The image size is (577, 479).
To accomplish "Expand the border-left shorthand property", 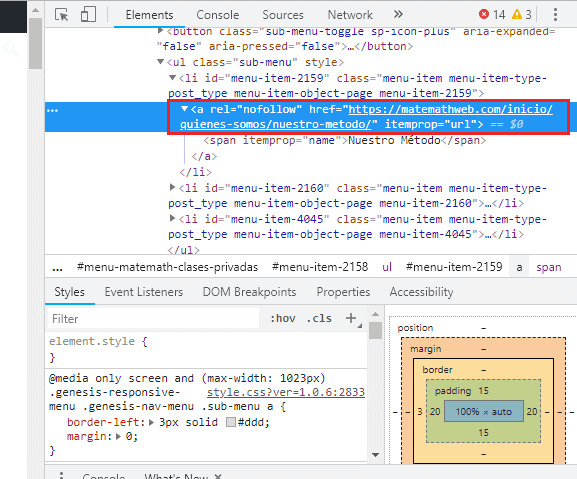I will pos(151,422).
